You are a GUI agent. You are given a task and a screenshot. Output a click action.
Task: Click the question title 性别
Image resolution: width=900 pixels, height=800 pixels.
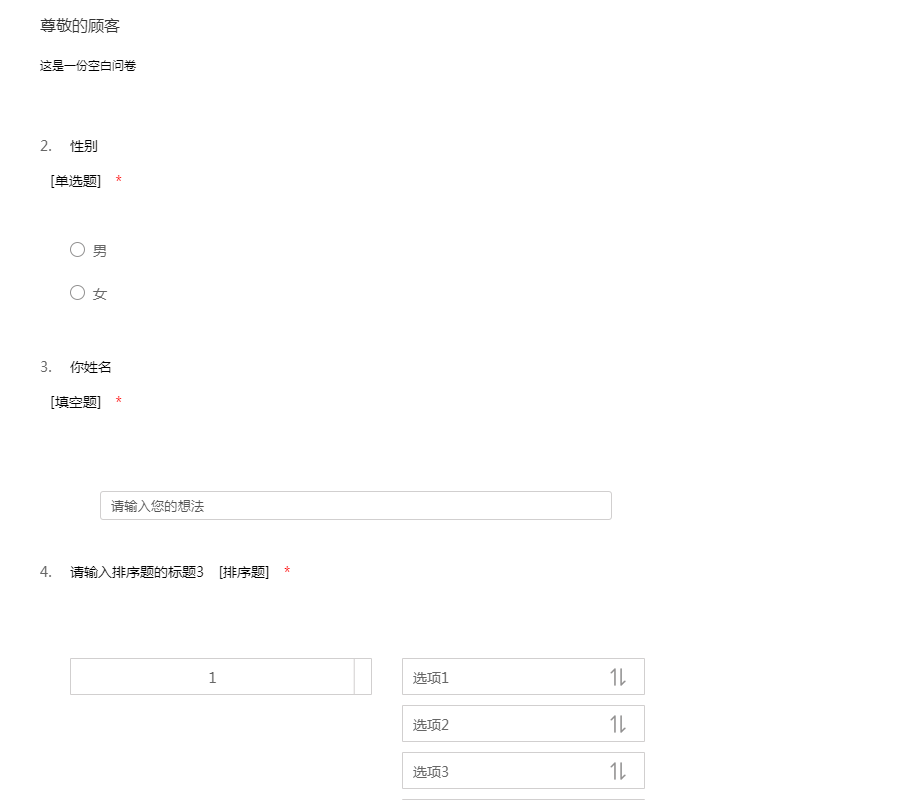84,146
